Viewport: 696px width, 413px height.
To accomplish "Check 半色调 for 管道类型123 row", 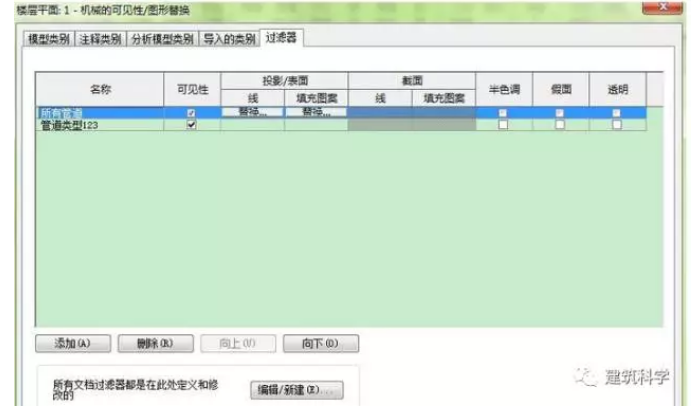I will coord(503,125).
